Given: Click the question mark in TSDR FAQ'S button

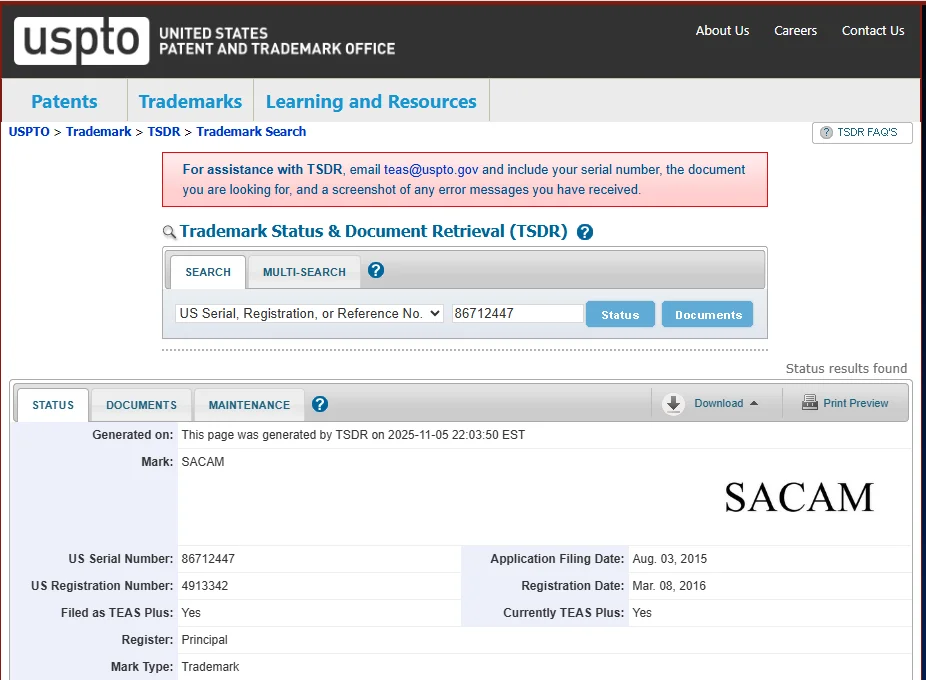Looking at the screenshot, I should [x=826, y=132].
